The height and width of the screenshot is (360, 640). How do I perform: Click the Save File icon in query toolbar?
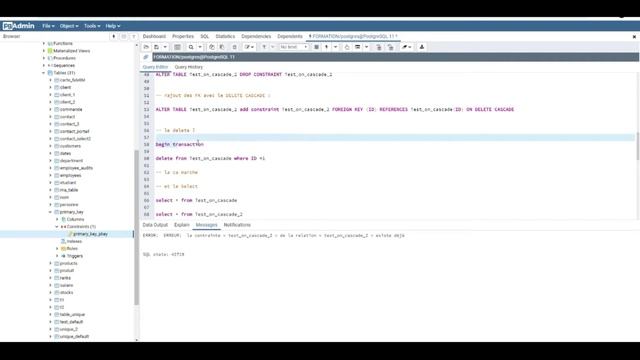pyautogui.click(x=157, y=47)
